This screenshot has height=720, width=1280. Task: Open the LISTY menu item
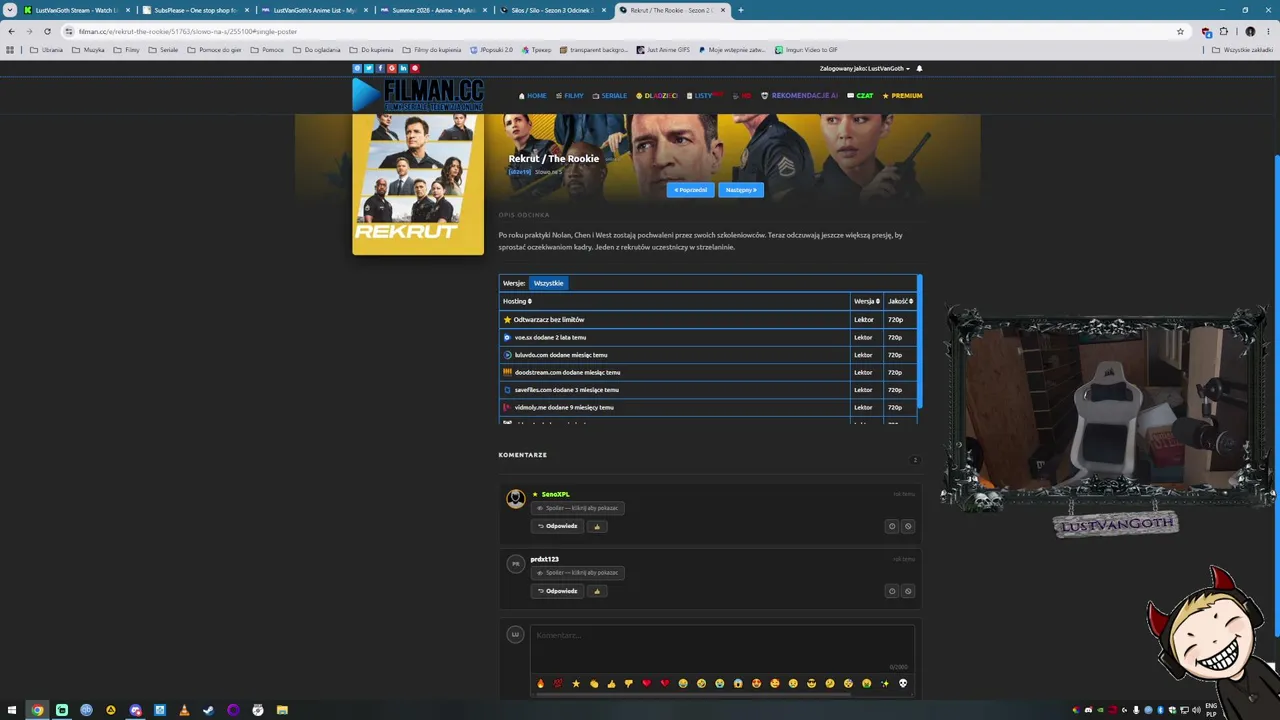coord(704,96)
